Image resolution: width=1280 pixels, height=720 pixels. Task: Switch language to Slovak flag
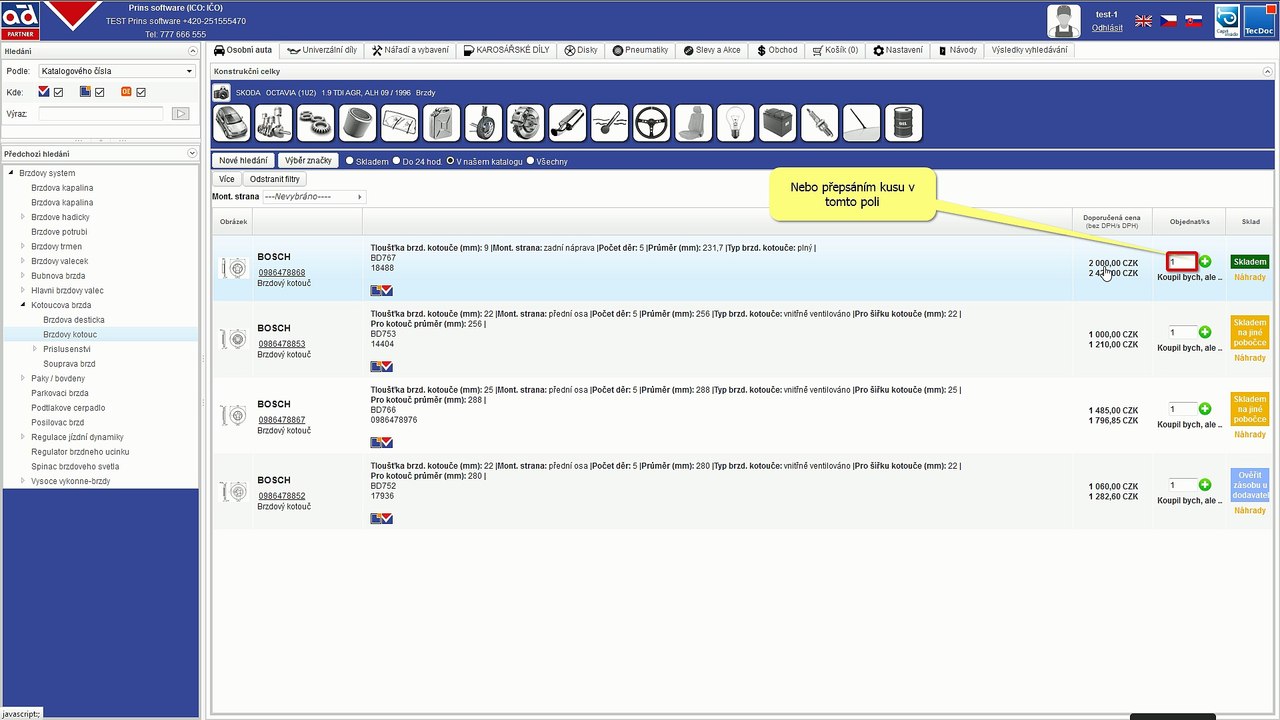click(1193, 20)
